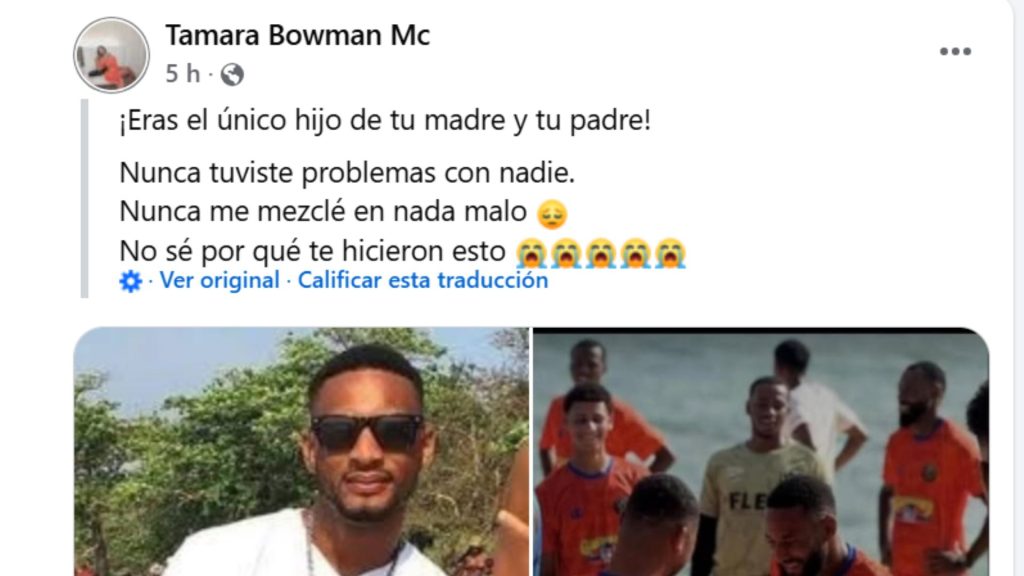1024x576 pixels.
Task: Click the line "Nunca me mezclé en nada malo"
Action: (x=323, y=212)
